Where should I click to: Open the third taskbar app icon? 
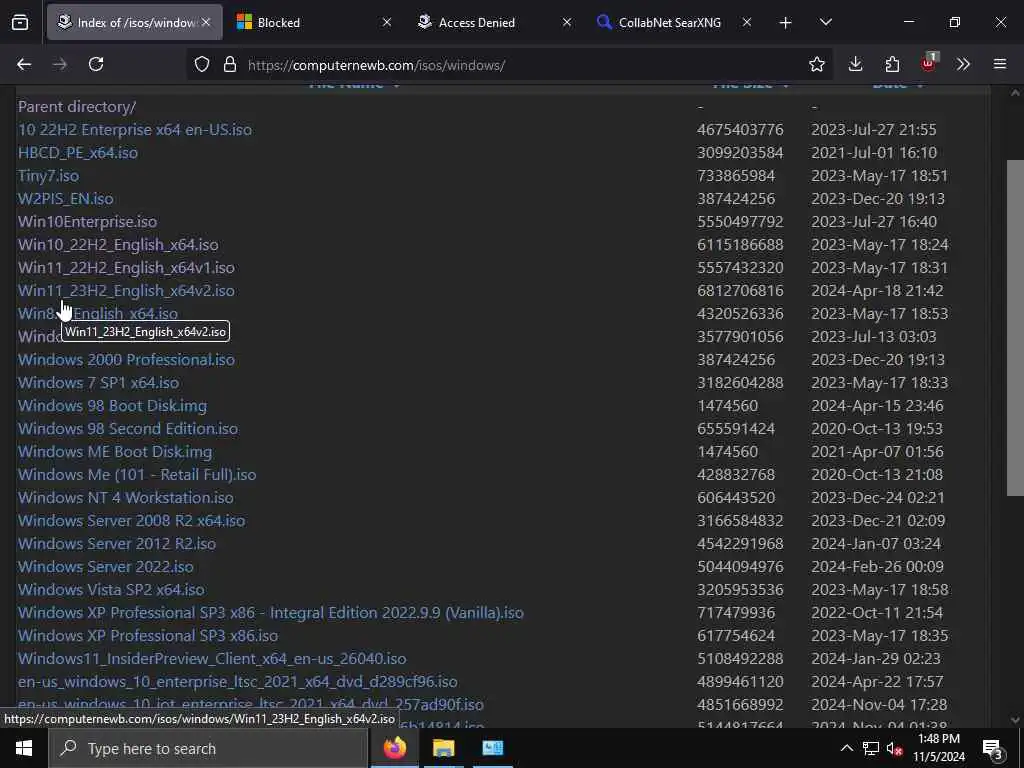[492, 748]
